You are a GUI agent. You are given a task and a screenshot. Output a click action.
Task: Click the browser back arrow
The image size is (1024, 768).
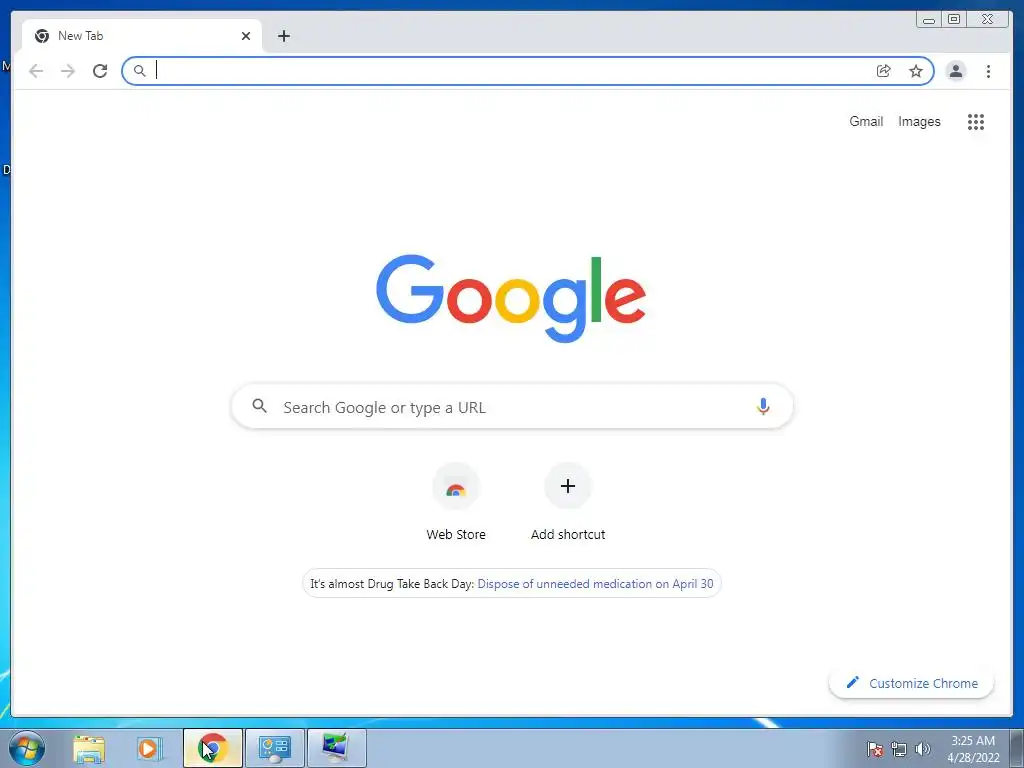pos(36,71)
